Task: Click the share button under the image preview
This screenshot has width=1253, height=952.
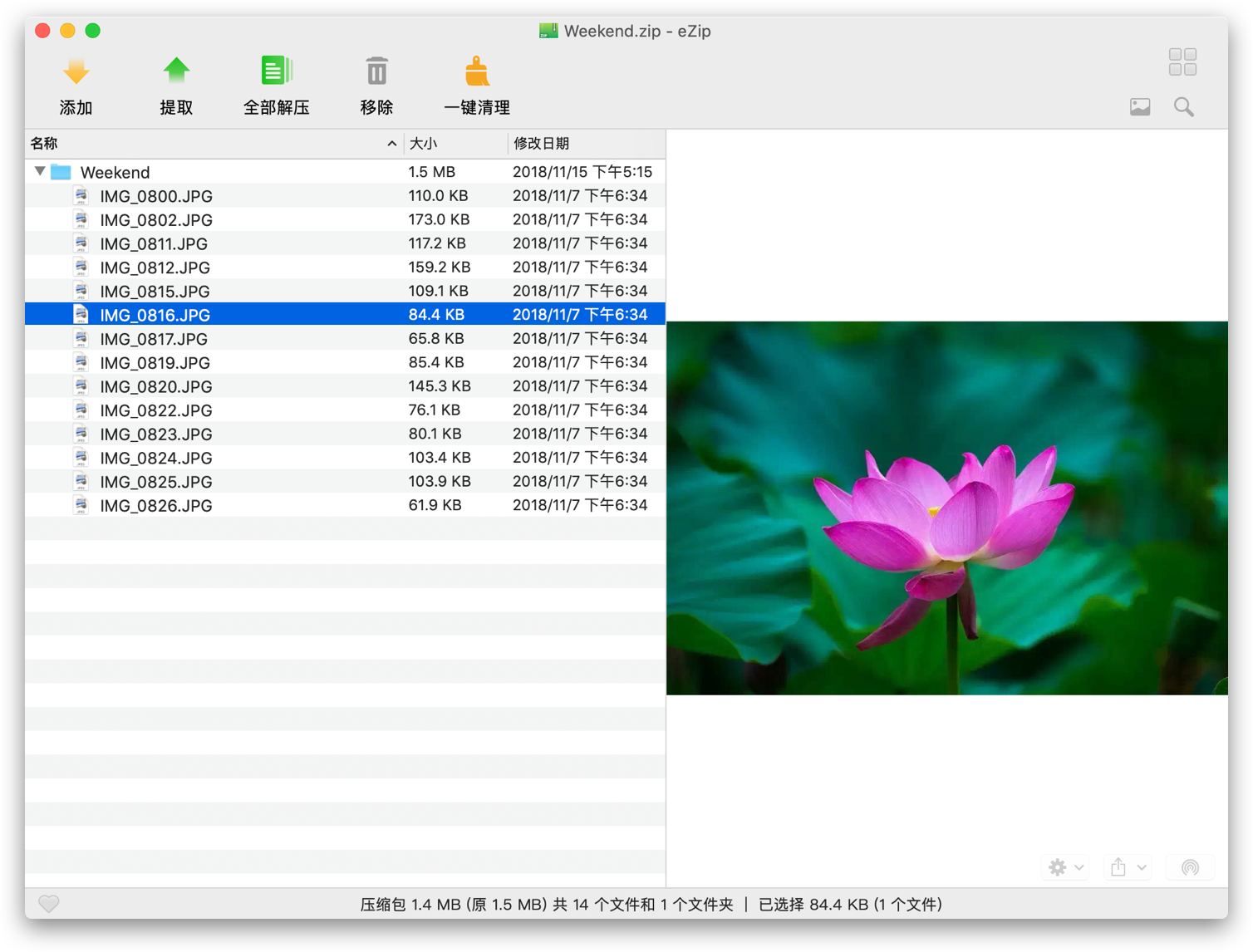Action: click(x=1118, y=866)
